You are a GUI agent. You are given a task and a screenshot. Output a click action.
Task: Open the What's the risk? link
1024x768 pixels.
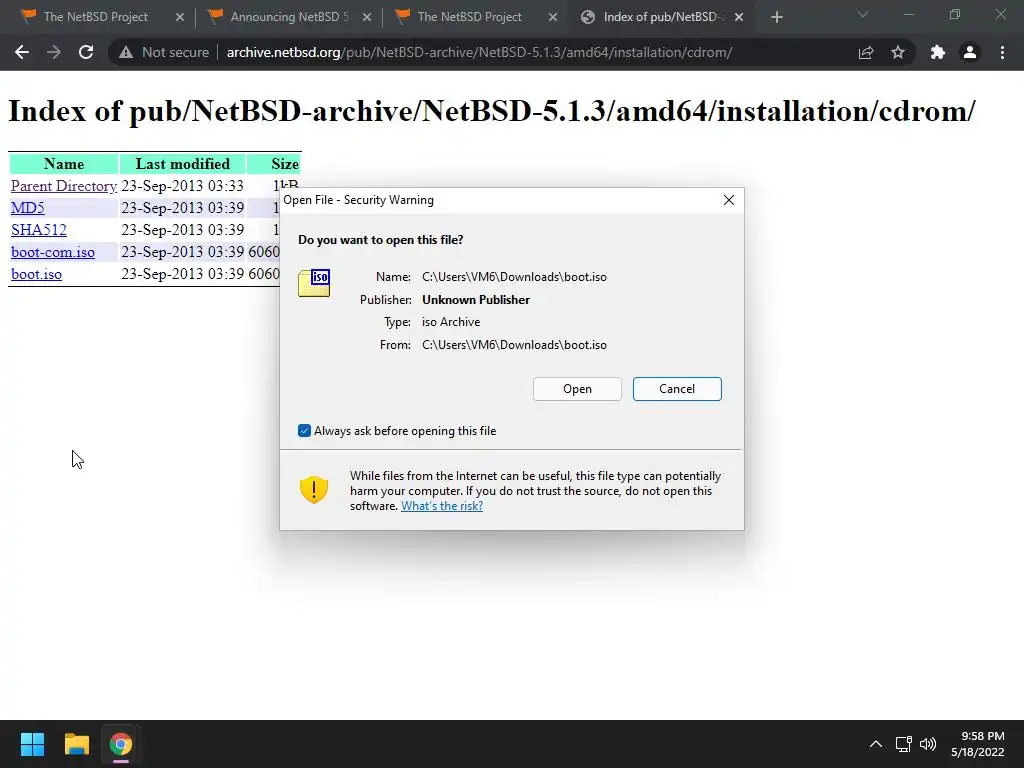[x=442, y=506]
